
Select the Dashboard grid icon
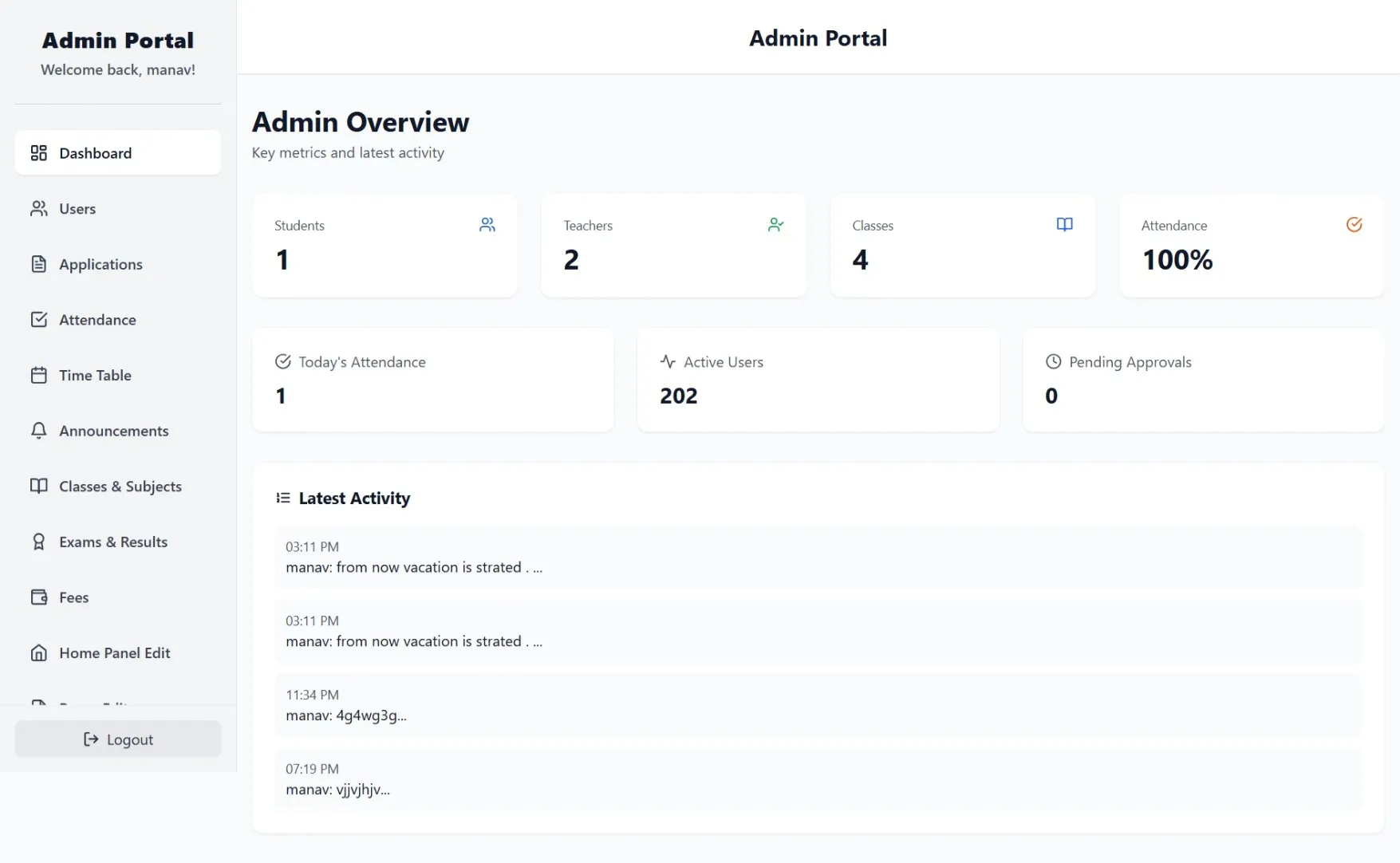pos(39,152)
